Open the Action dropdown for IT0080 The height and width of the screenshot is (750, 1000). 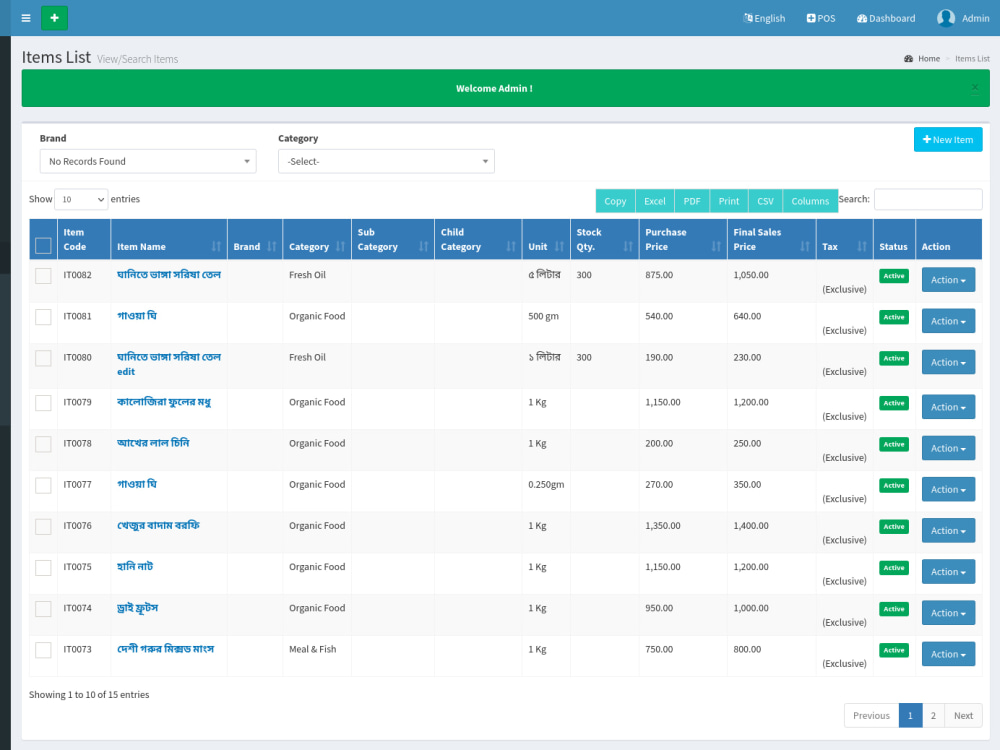click(x=948, y=362)
